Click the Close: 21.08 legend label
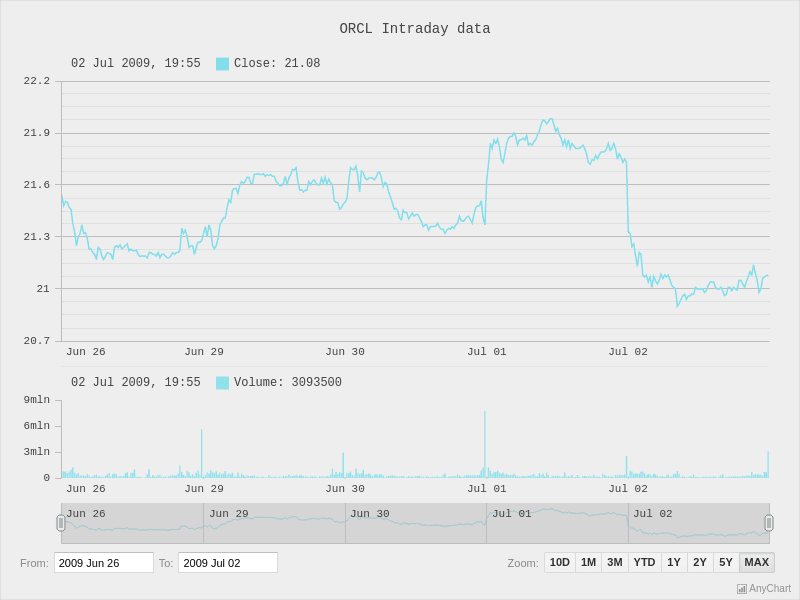The image size is (800, 600). coord(277,63)
